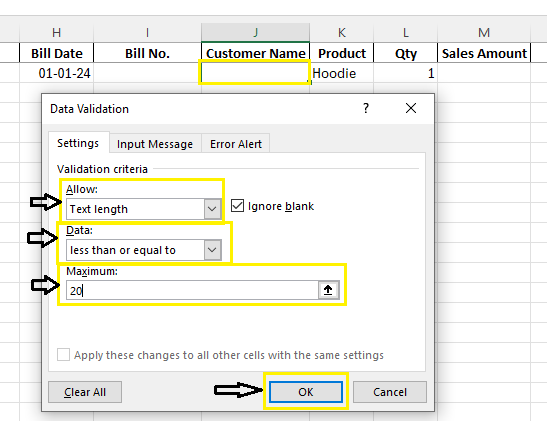Image resolution: width=547 pixels, height=421 pixels.
Task: Switch to the Error Alert tab
Action: (236, 144)
